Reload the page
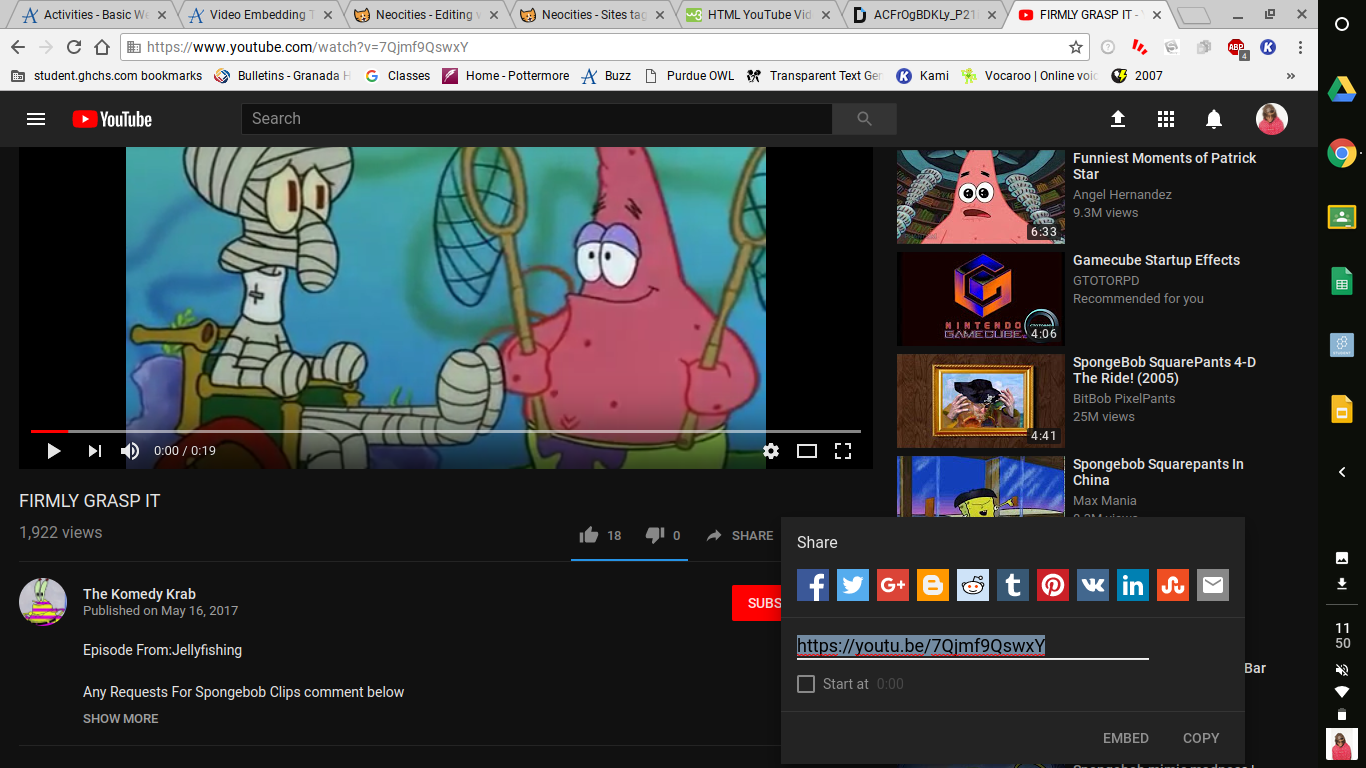The width and height of the screenshot is (1366, 768). [74, 47]
